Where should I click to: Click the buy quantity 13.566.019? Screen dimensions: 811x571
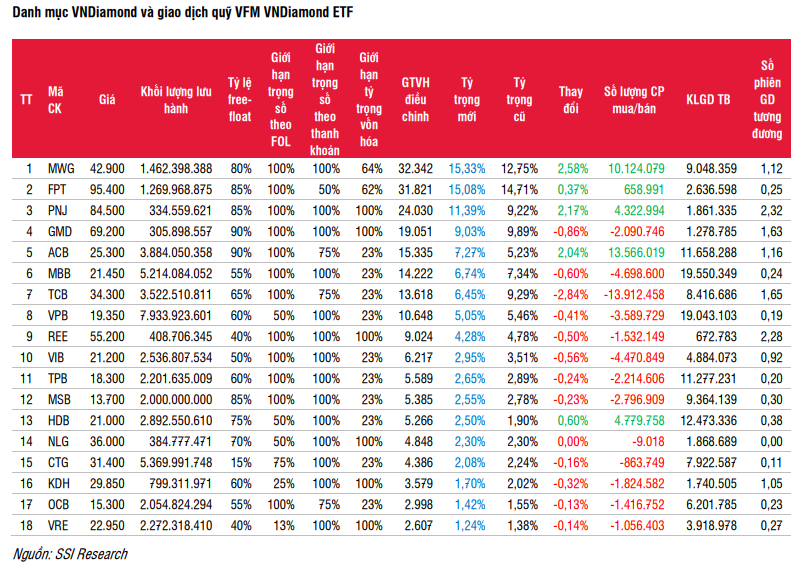636,252
